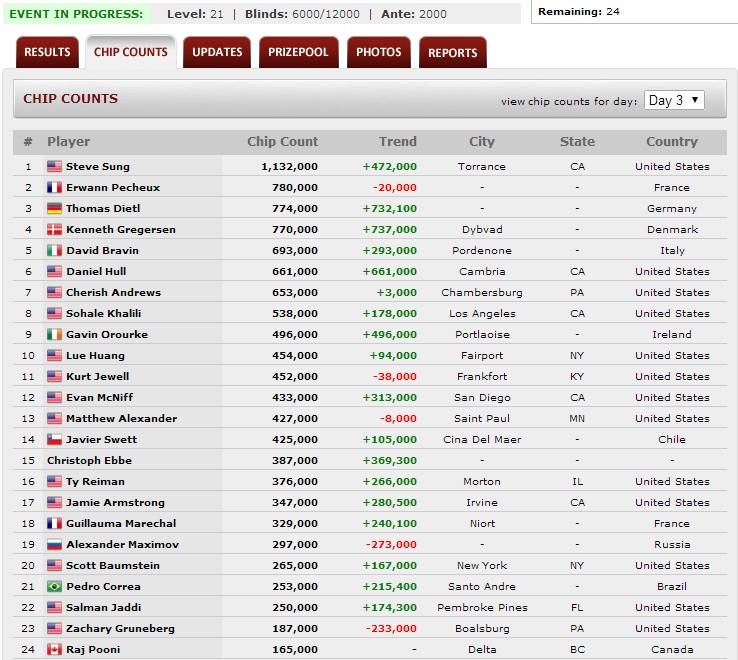Image resolution: width=738 pixels, height=660 pixels.
Task: Click the US flag beside Steve Sung
Action: click(54, 167)
